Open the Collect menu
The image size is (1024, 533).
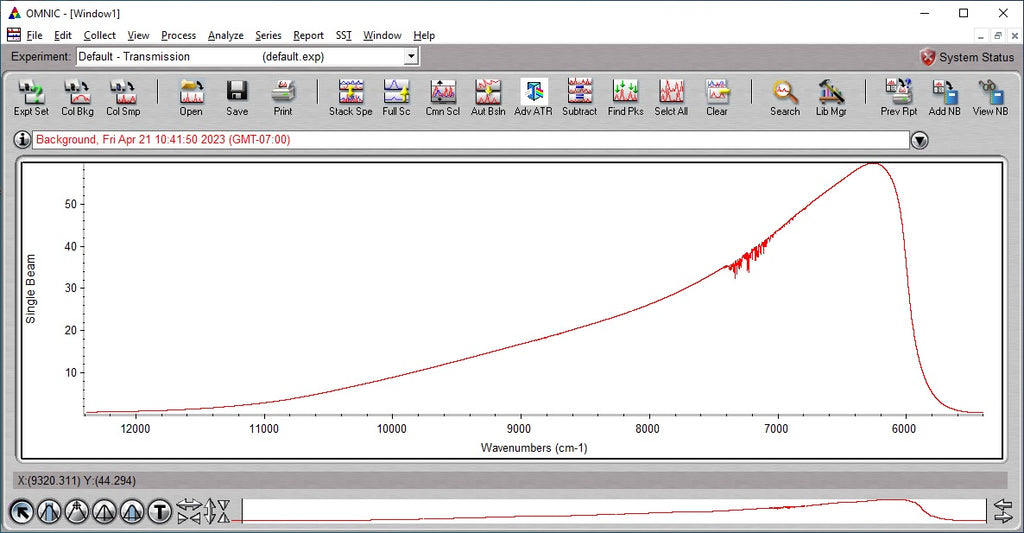click(x=100, y=35)
